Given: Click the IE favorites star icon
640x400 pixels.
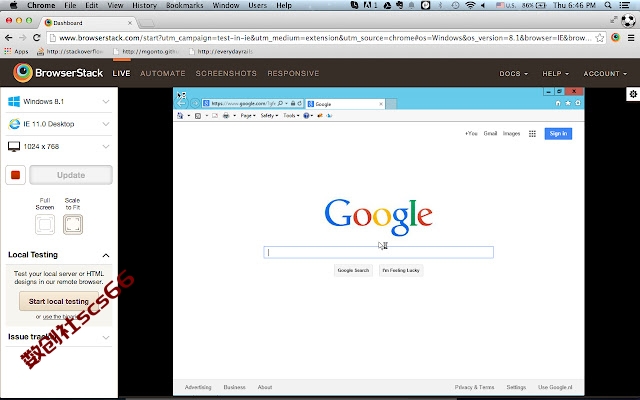Looking at the screenshot, I should (x=568, y=103).
